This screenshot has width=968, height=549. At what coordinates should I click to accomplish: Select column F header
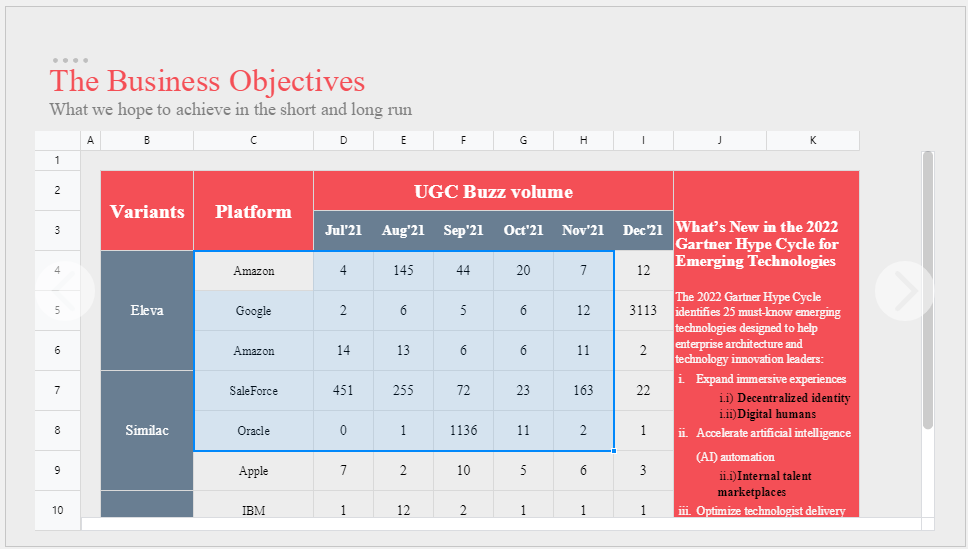point(463,140)
